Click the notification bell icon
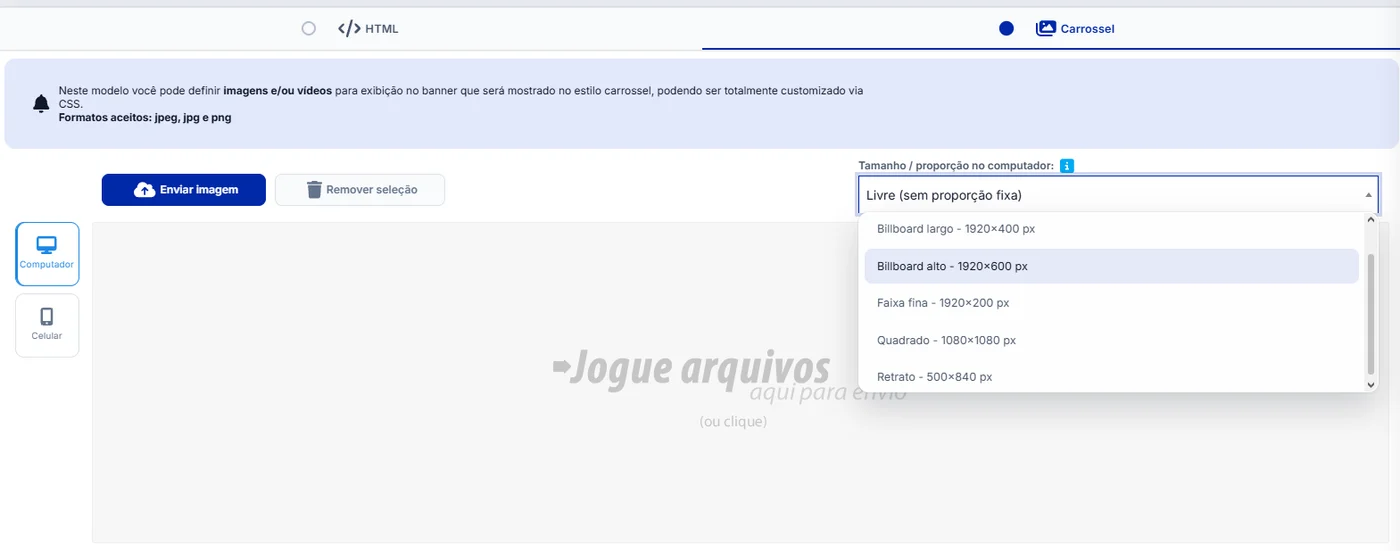Viewport: 1400px width, 551px height. (x=41, y=103)
